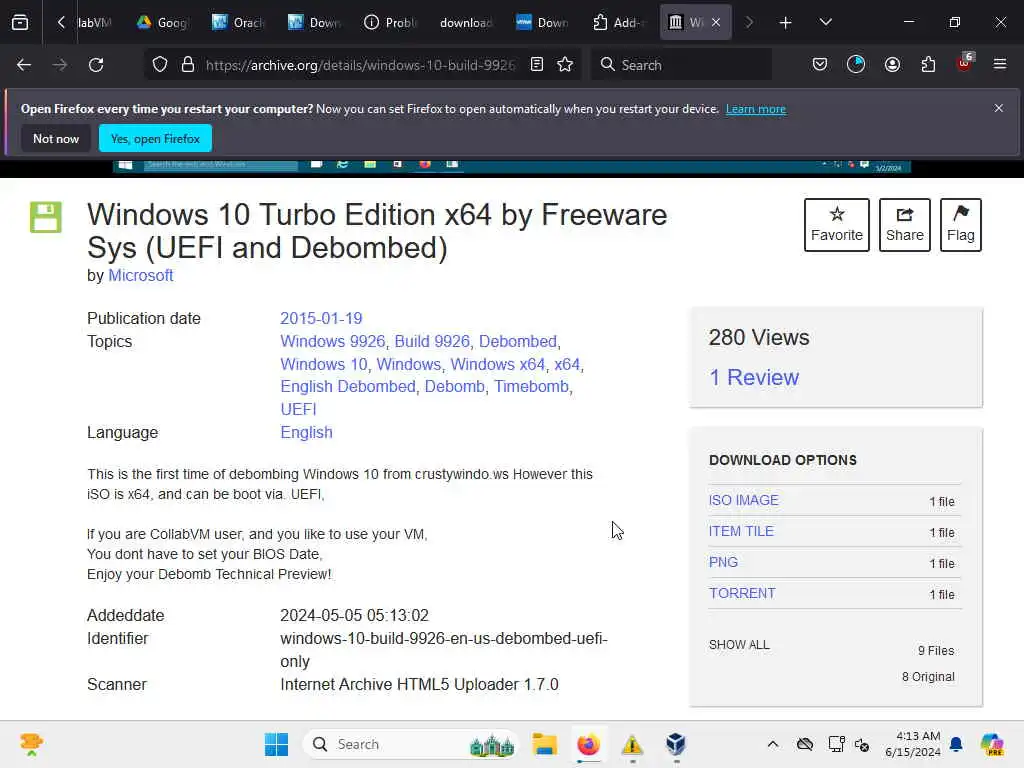Image resolution: width=1024 pixels, height=768 pixels.
Task: Open the 2015-01-19 publication date link
Action: (321, 318)
